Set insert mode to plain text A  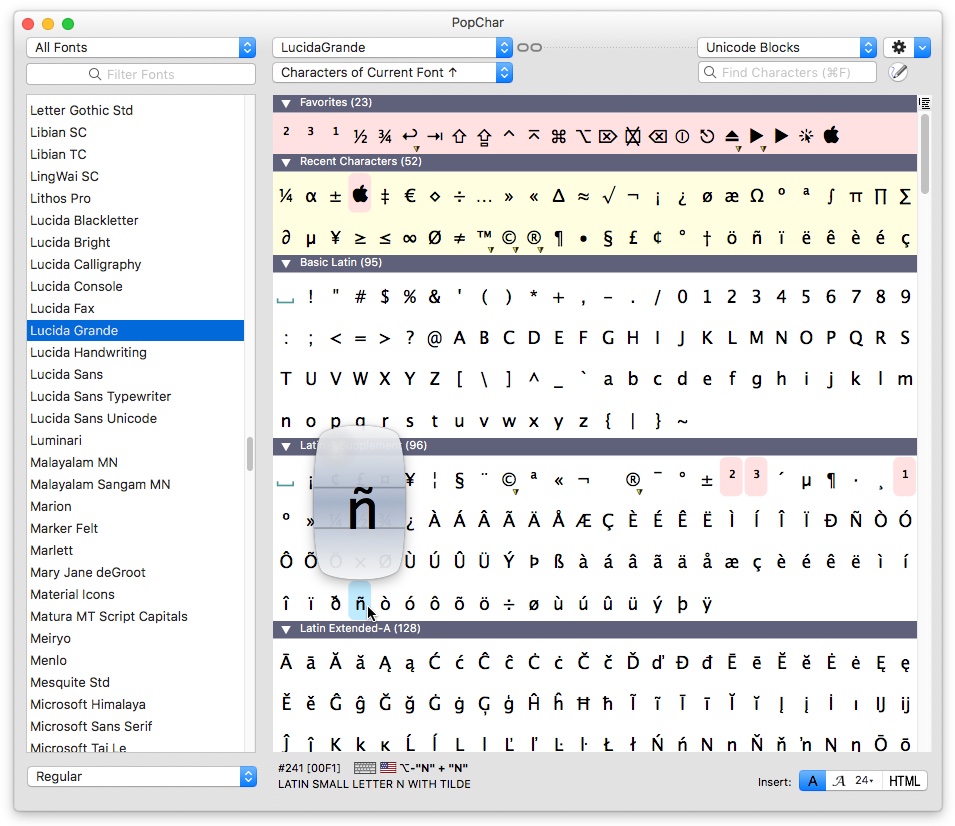click(x=812, y=781)
